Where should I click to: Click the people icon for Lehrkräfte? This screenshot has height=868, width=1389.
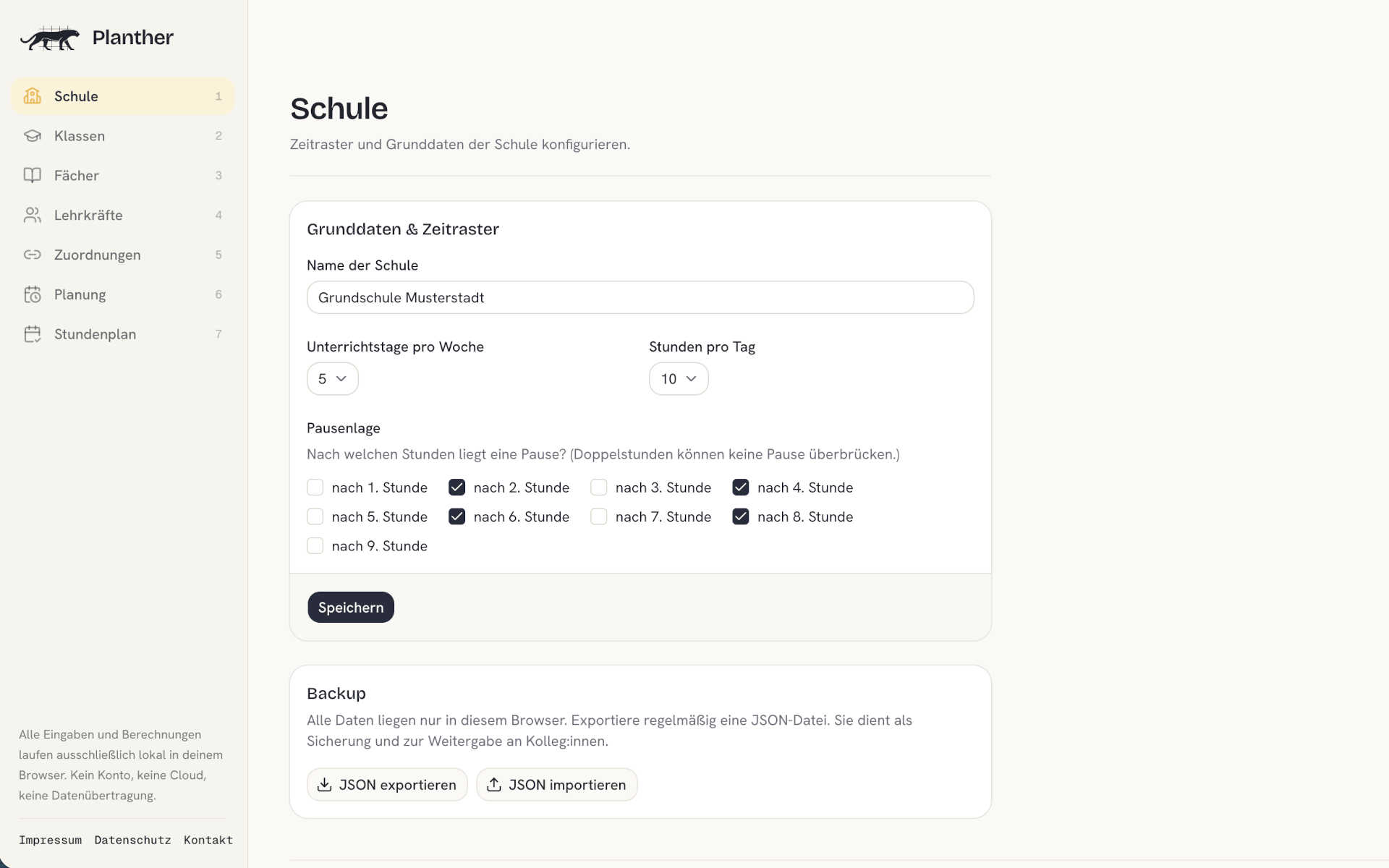click(33, 215)
